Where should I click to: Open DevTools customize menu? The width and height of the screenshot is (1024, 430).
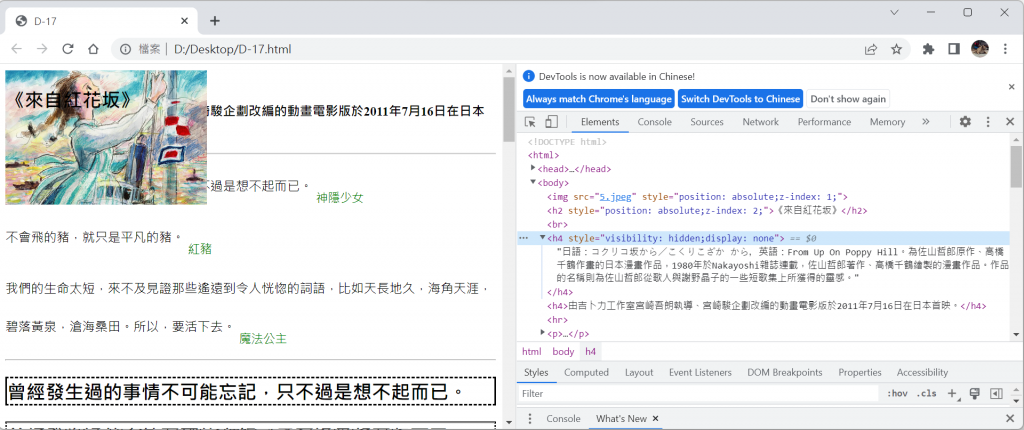click(x=988, y=122)
